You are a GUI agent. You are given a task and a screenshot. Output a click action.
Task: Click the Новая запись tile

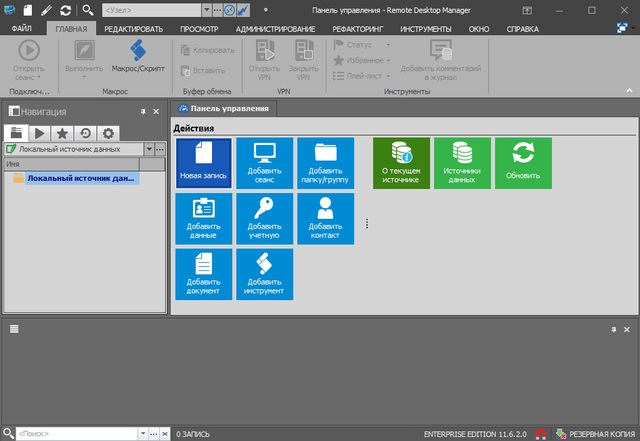click(204, 163)
